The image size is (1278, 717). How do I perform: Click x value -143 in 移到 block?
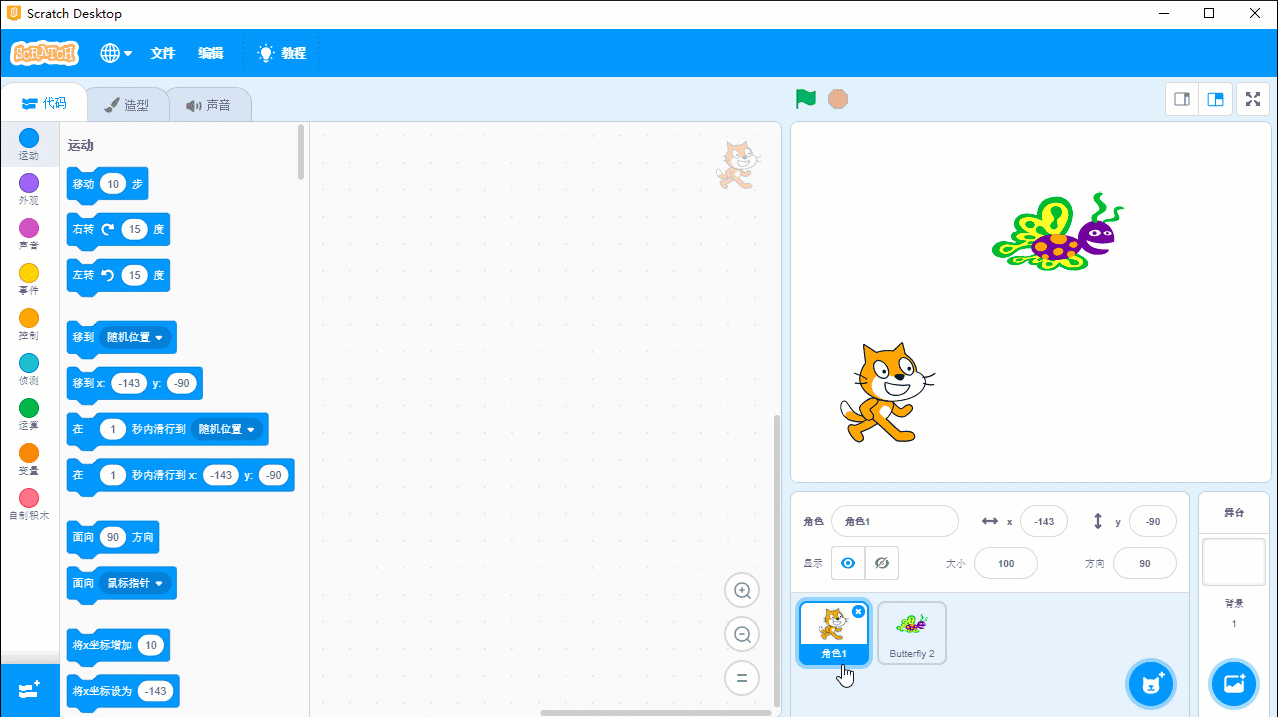click(x=130, y=383)
